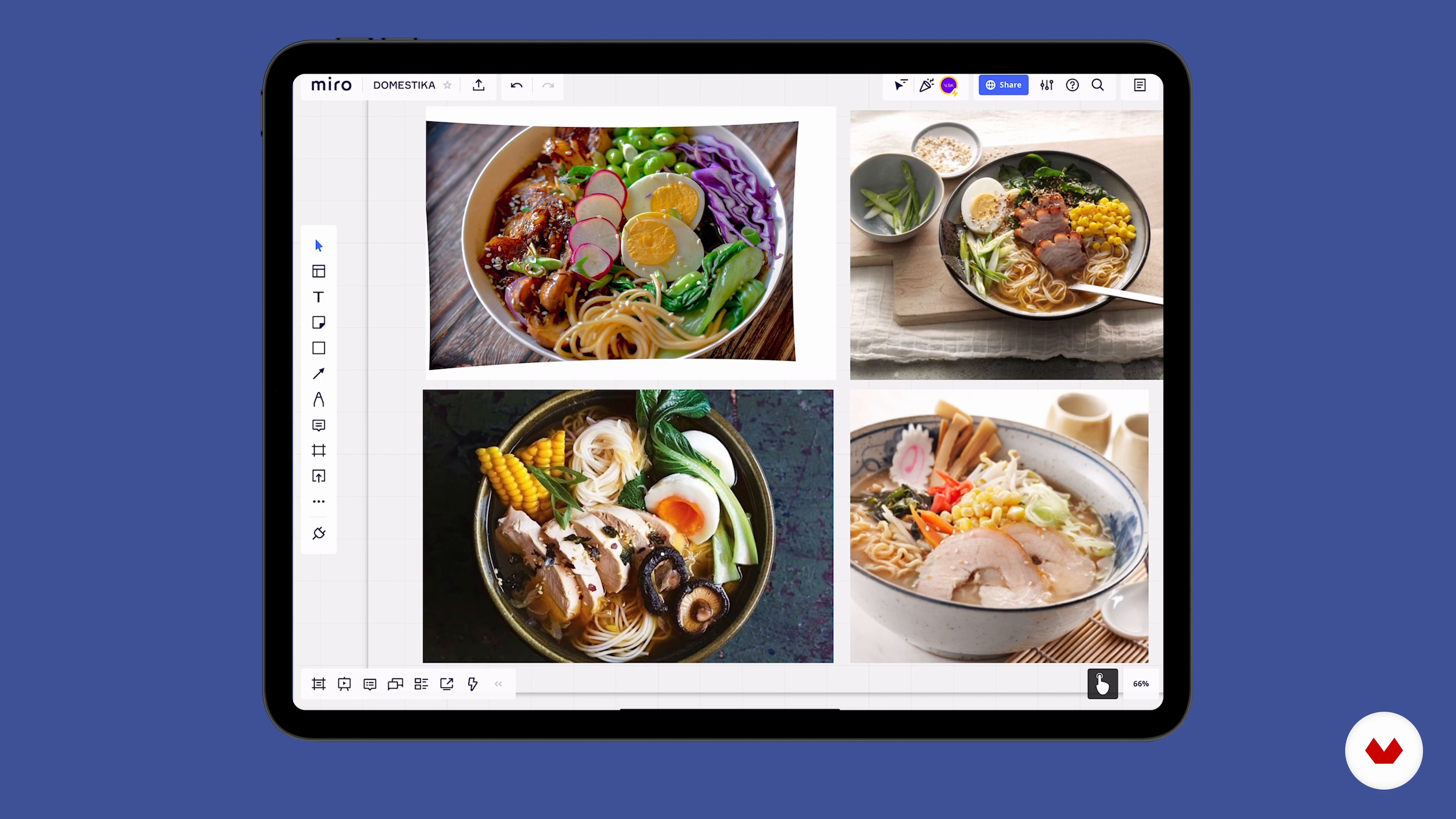The width and height of the screenshot is (1456, 819).
Task: Star the DOMESTIKA board
Action: click(x=447, y=85)
